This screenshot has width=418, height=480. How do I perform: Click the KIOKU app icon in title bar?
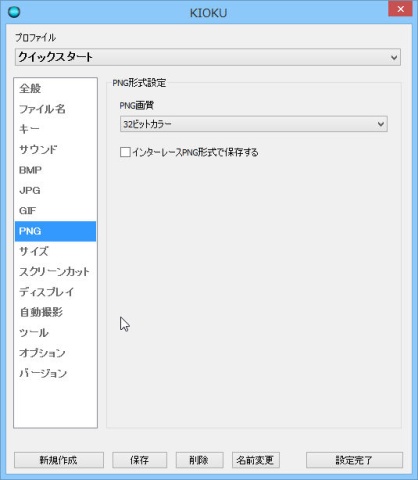click(14, 12)
